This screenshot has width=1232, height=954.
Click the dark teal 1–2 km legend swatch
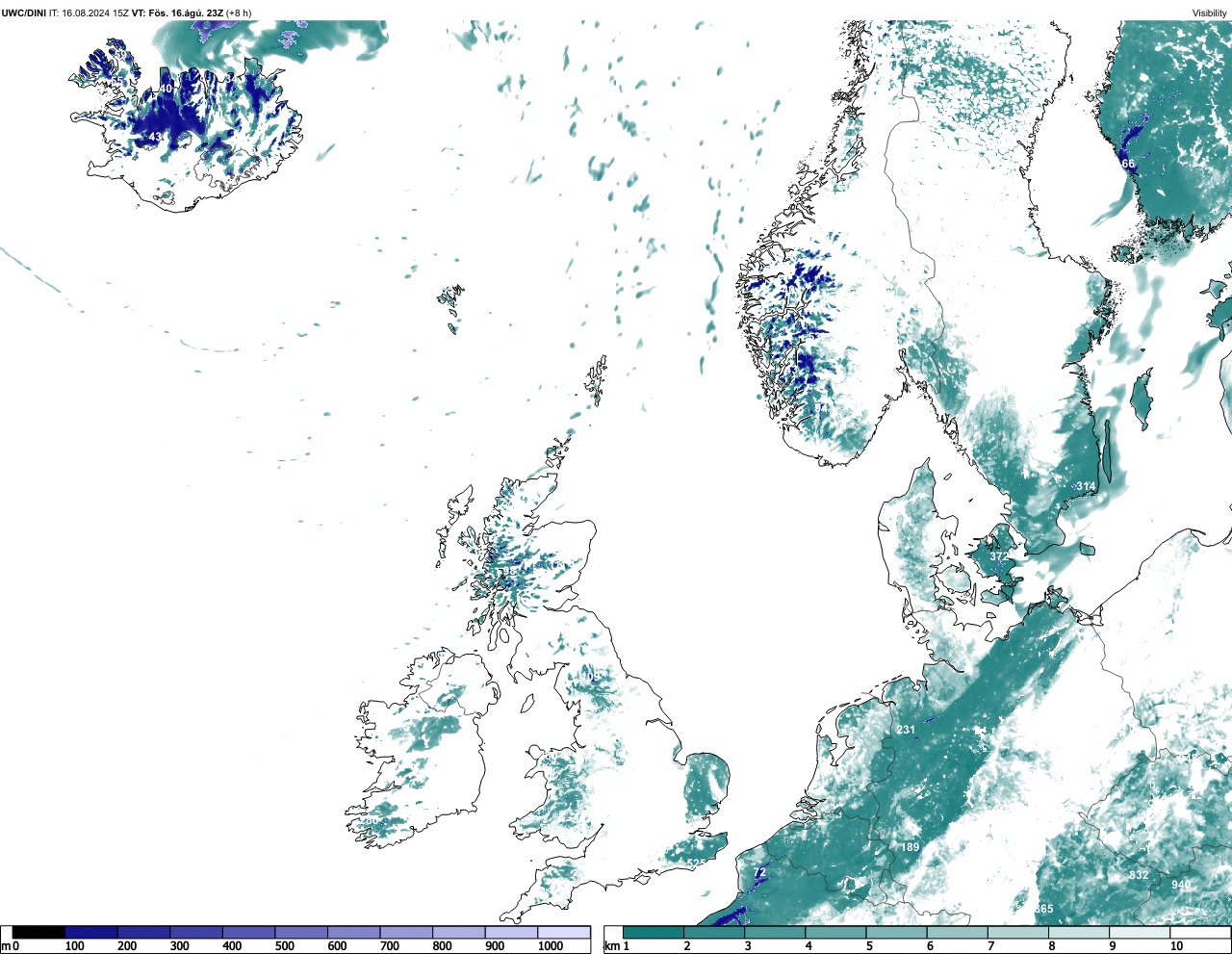point(654,932)
